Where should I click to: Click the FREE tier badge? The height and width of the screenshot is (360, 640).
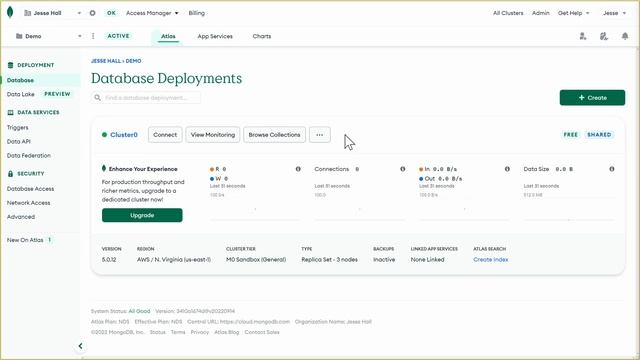571,135
